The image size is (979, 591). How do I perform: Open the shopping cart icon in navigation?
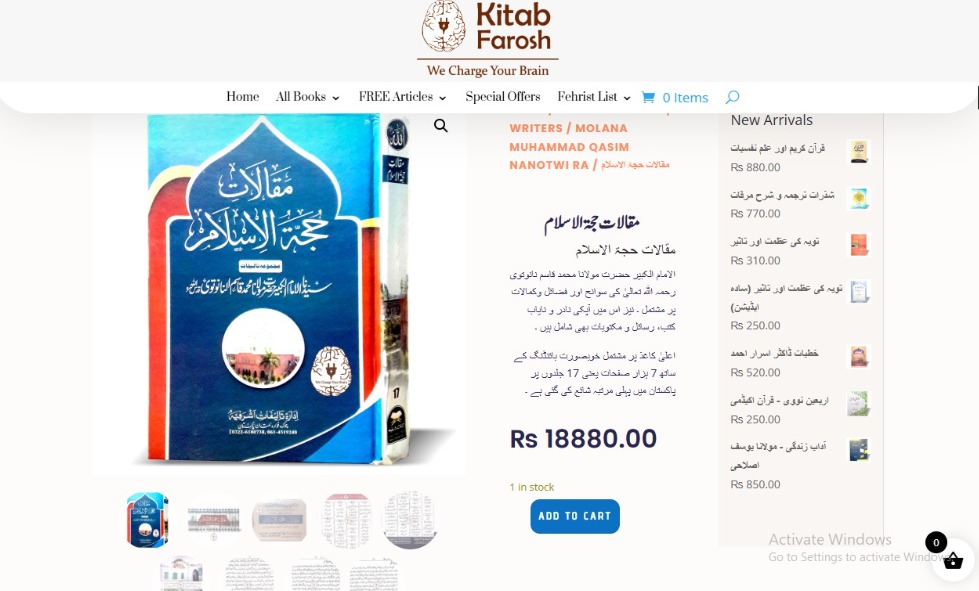click(648, 97)
